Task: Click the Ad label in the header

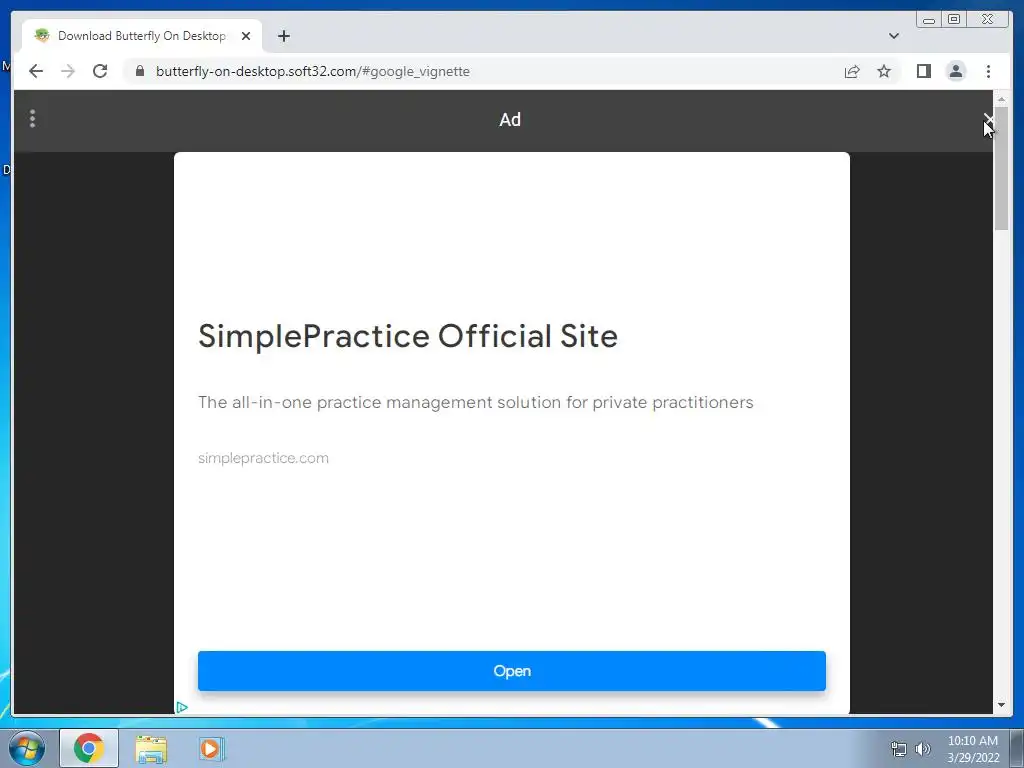Action: pyautogui.click(x=510, y=120)
